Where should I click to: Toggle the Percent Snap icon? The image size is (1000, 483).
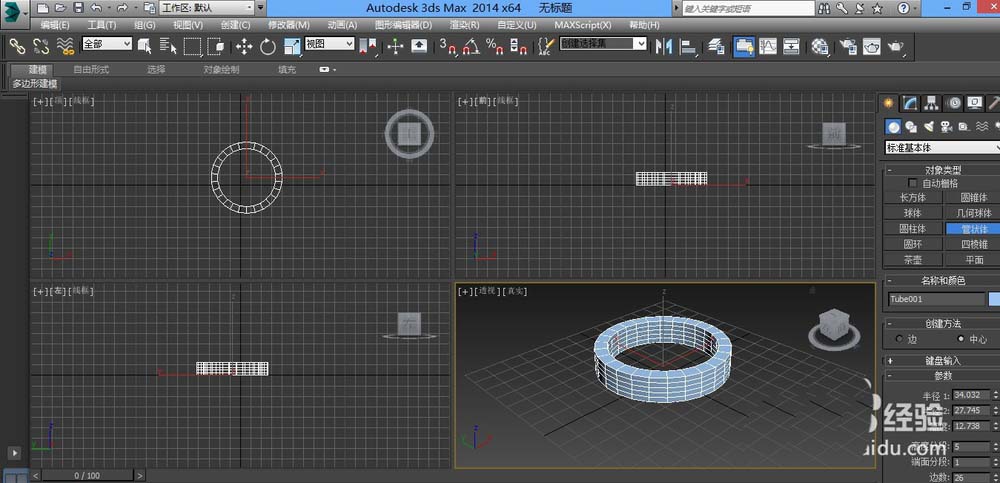[494, 46]
